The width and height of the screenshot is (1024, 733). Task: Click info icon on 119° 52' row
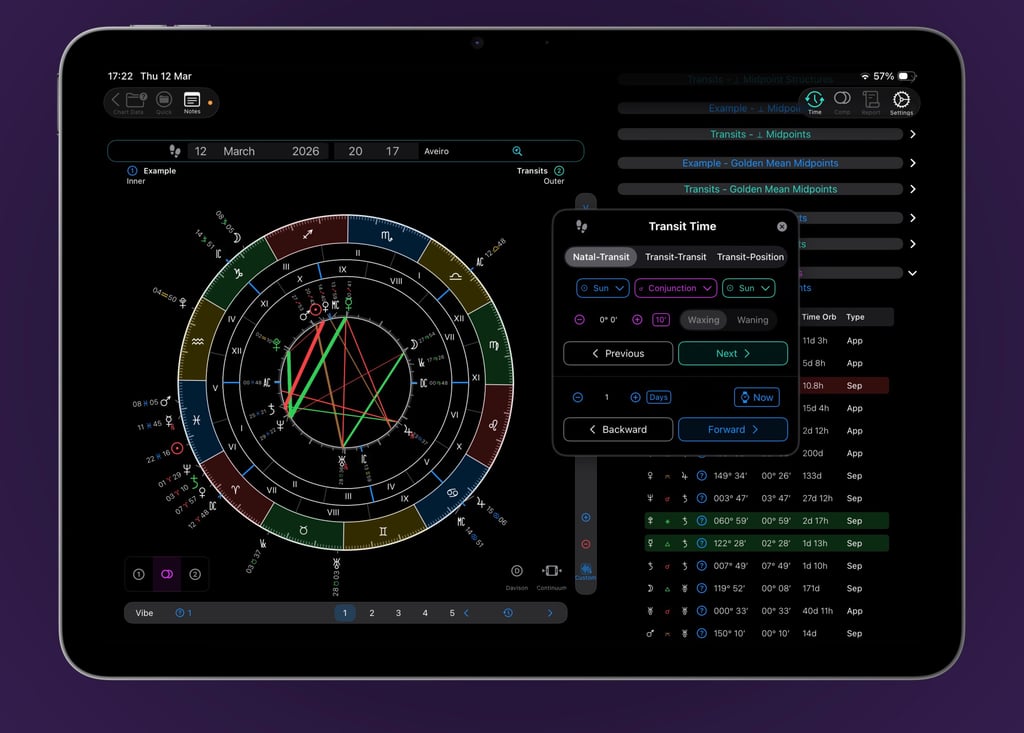pos(701,588)
